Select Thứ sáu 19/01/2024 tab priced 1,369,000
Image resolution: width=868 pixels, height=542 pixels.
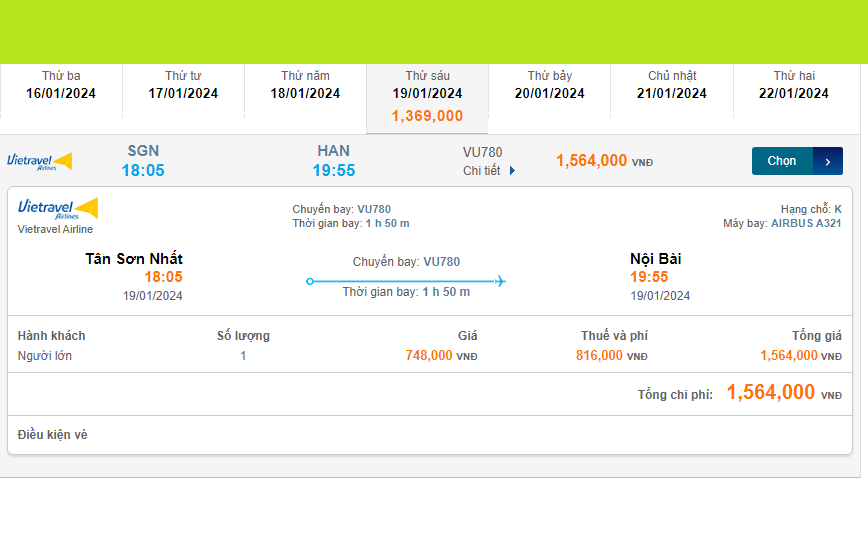(427, 96)
